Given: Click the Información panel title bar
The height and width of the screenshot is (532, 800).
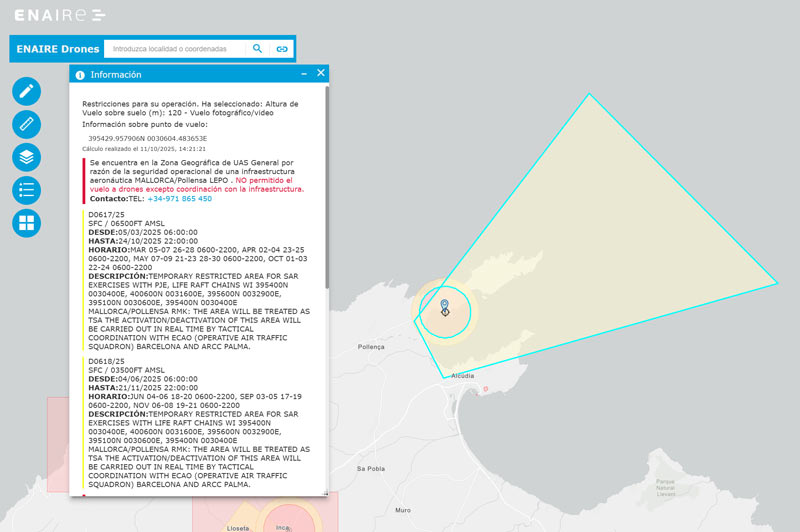Looking at the screenshot, I should (x=190, y=74).
